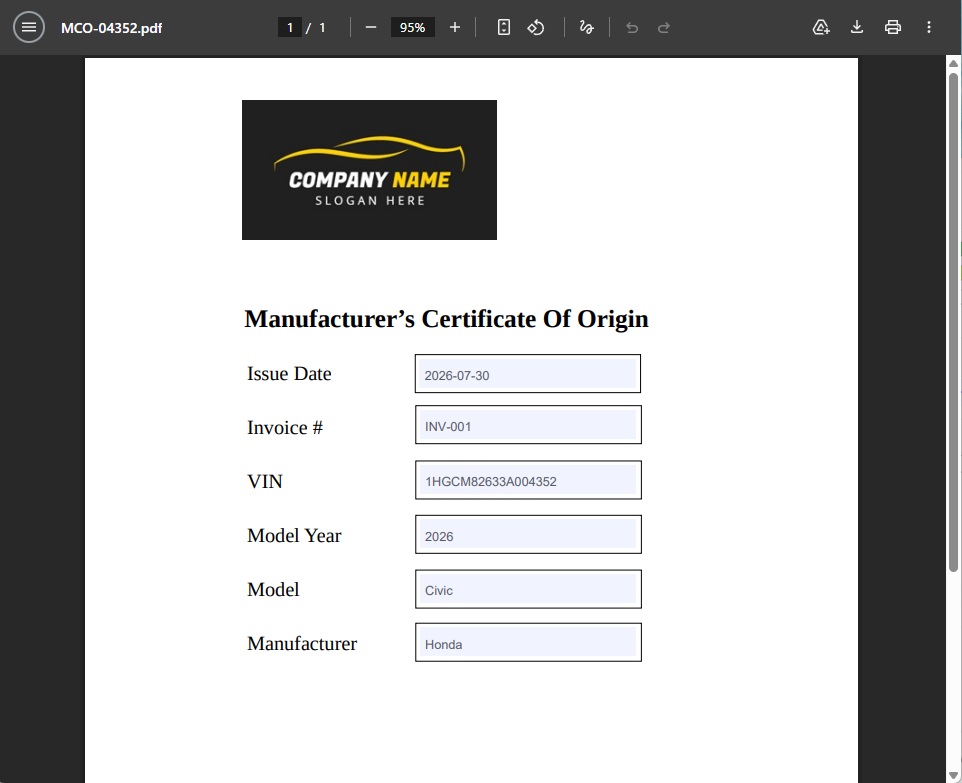
Task: Click the zoom out minus button
Action: [x=371, y=28]
